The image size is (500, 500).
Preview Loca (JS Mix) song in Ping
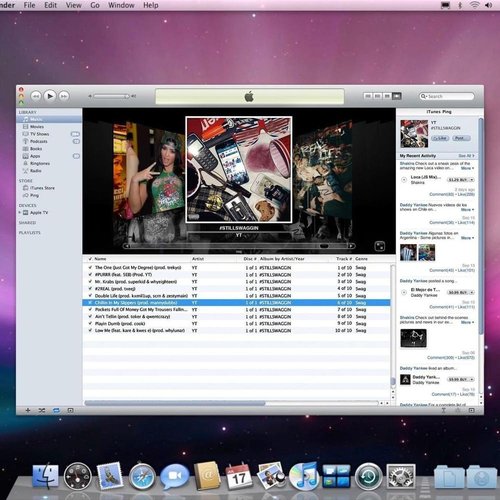404,180
